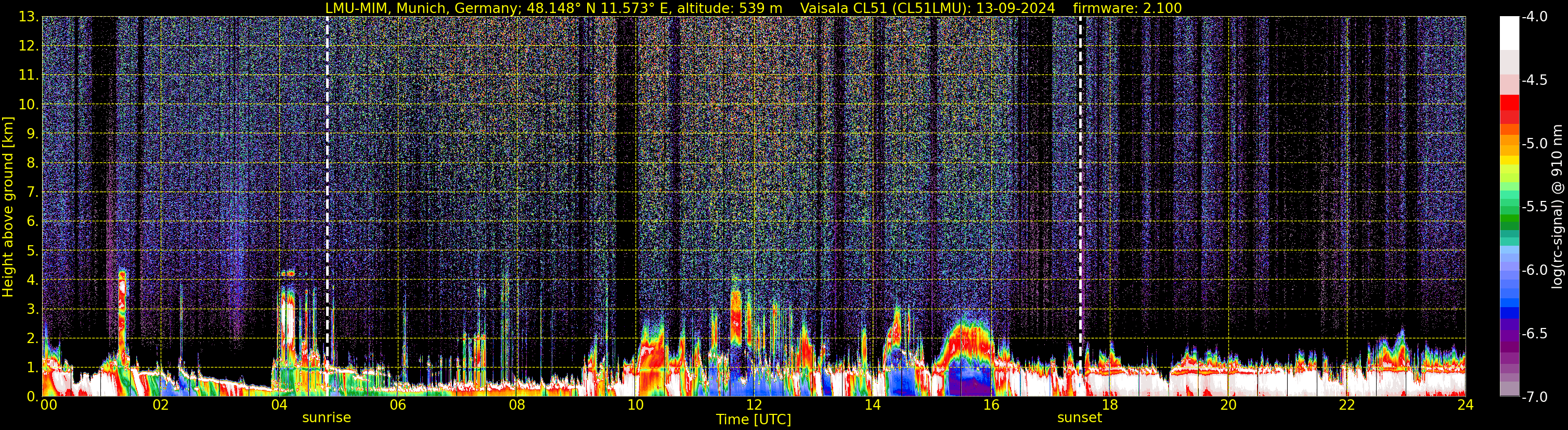The image size is (1568, 430).
Task: Click the height axis tick label '11.'
Action: pos(28,75)
